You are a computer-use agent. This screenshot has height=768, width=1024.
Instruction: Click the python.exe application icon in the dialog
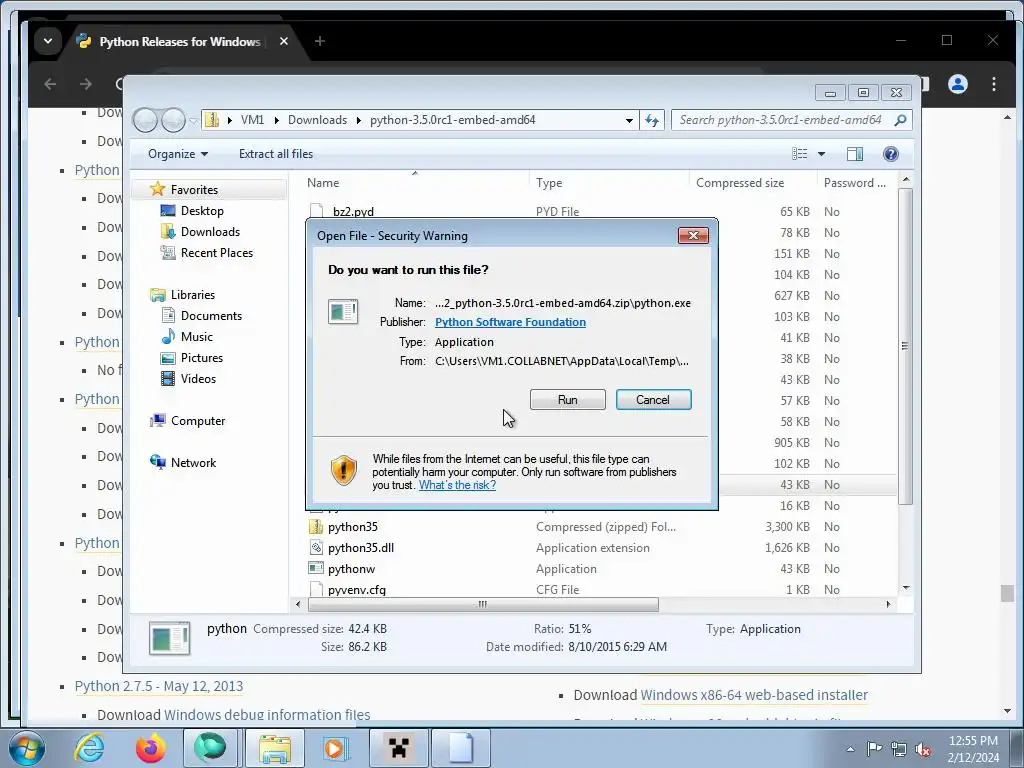pyautogui.click(x=343, y=312)
